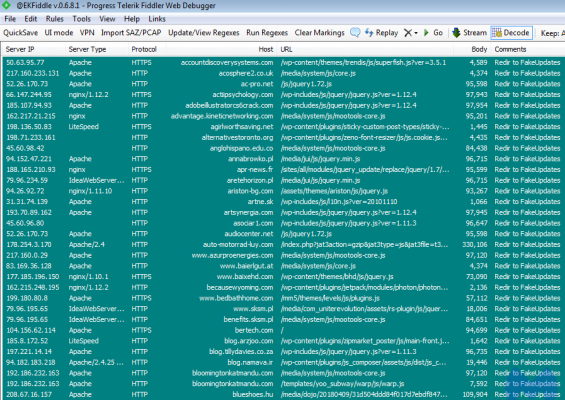Click the Remove X icon in toolbar
The height and width of the screenshot is (400, 565).
tap(408, 33)
